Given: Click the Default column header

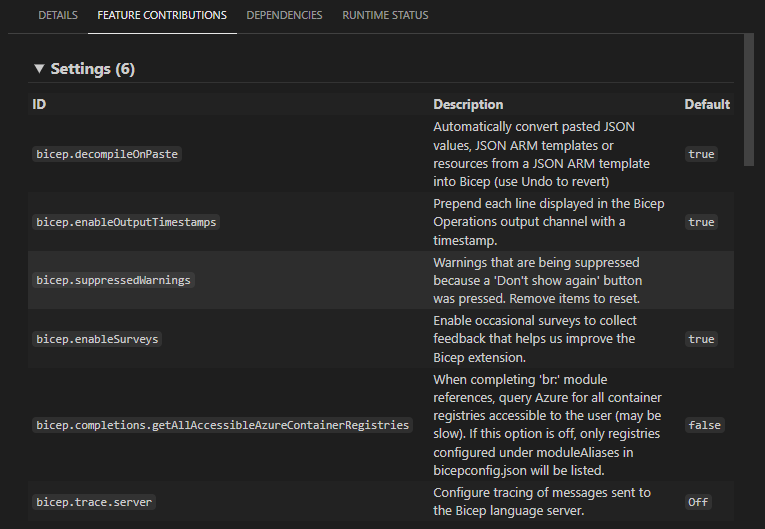Looking at the screenshot, I should [x=707, y=104].
